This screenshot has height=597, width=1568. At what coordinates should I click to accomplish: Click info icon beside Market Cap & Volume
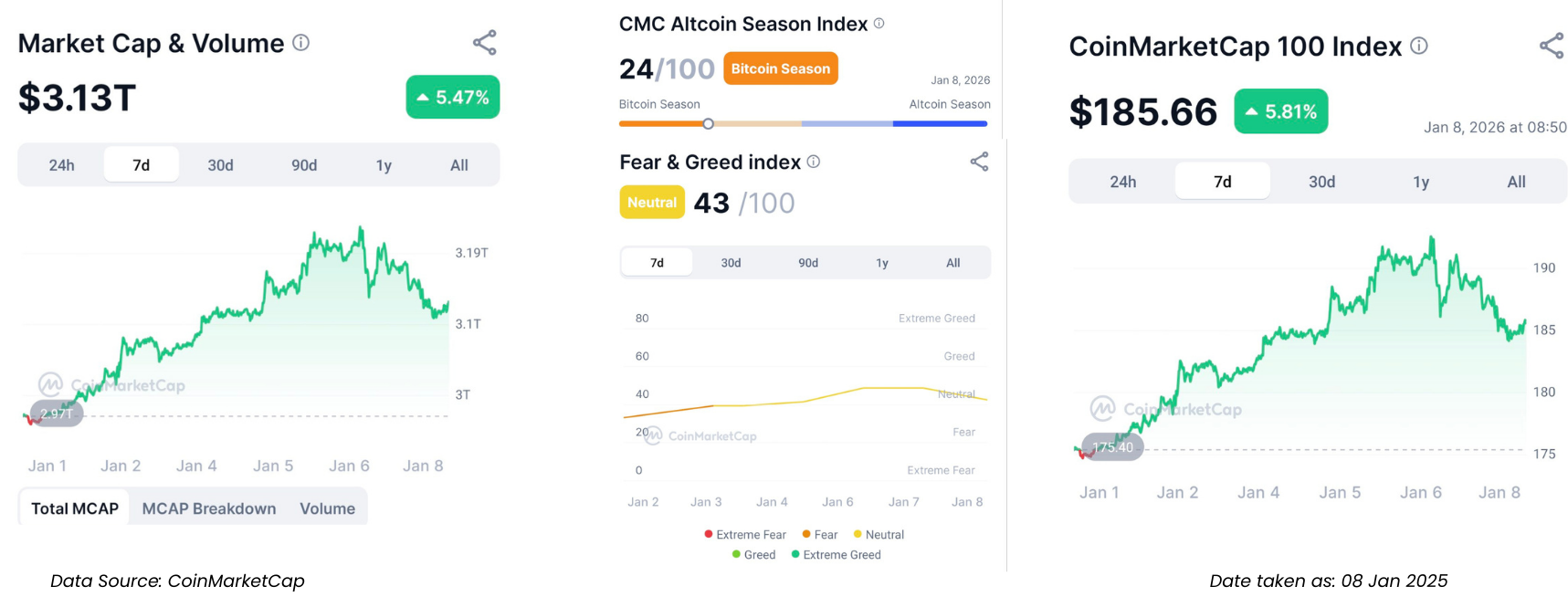coord(300,43)
